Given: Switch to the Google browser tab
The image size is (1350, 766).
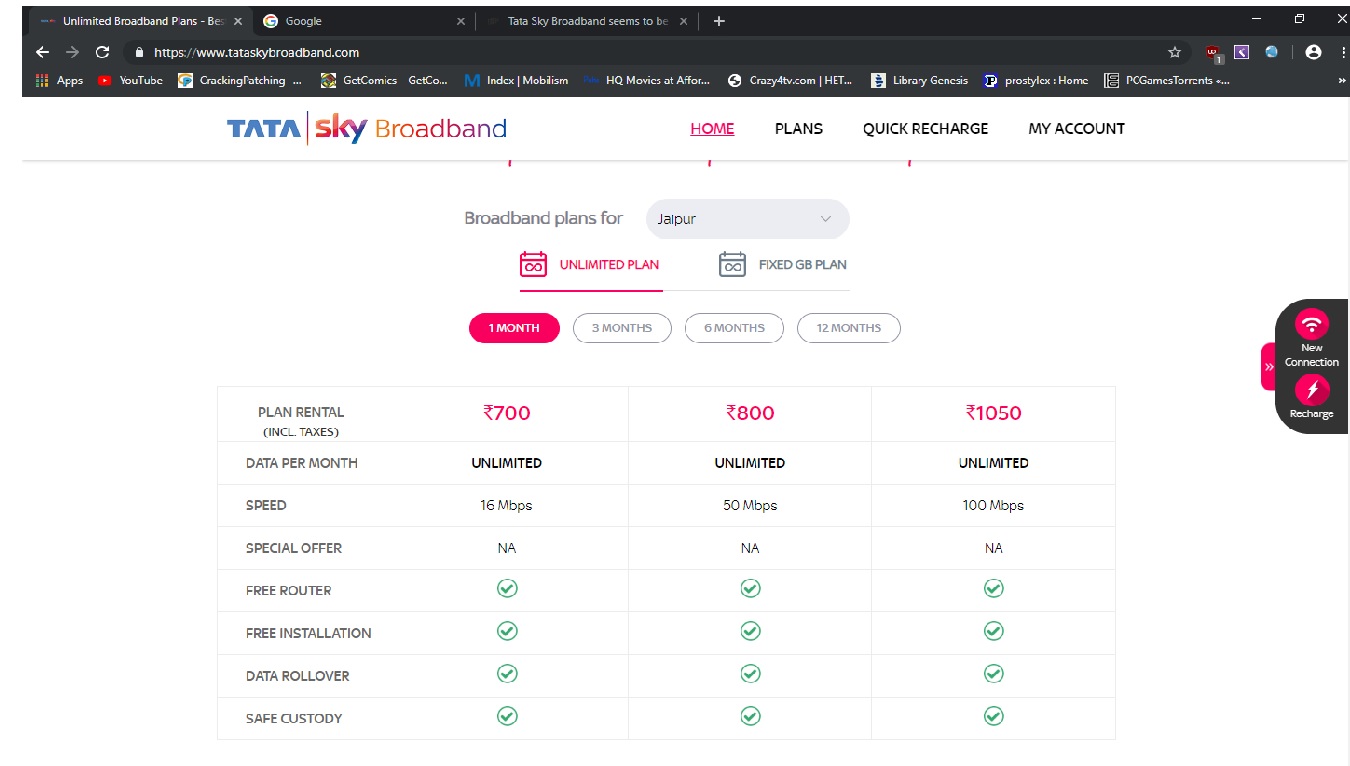Looking at the screenshot, I should 360,21.
